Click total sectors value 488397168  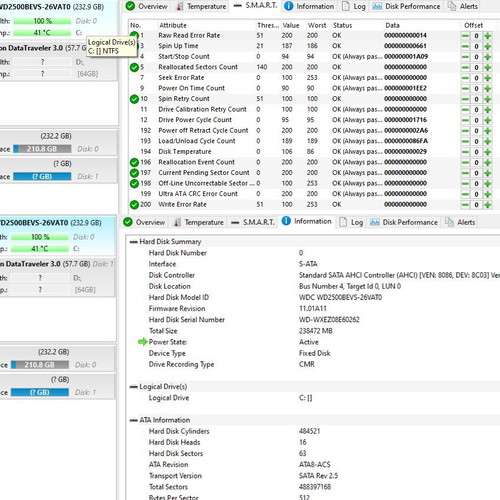click(x=315, y=487)
